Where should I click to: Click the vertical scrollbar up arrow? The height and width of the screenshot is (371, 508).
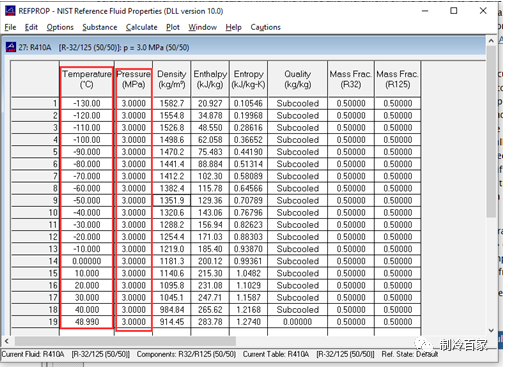point(491,41)
